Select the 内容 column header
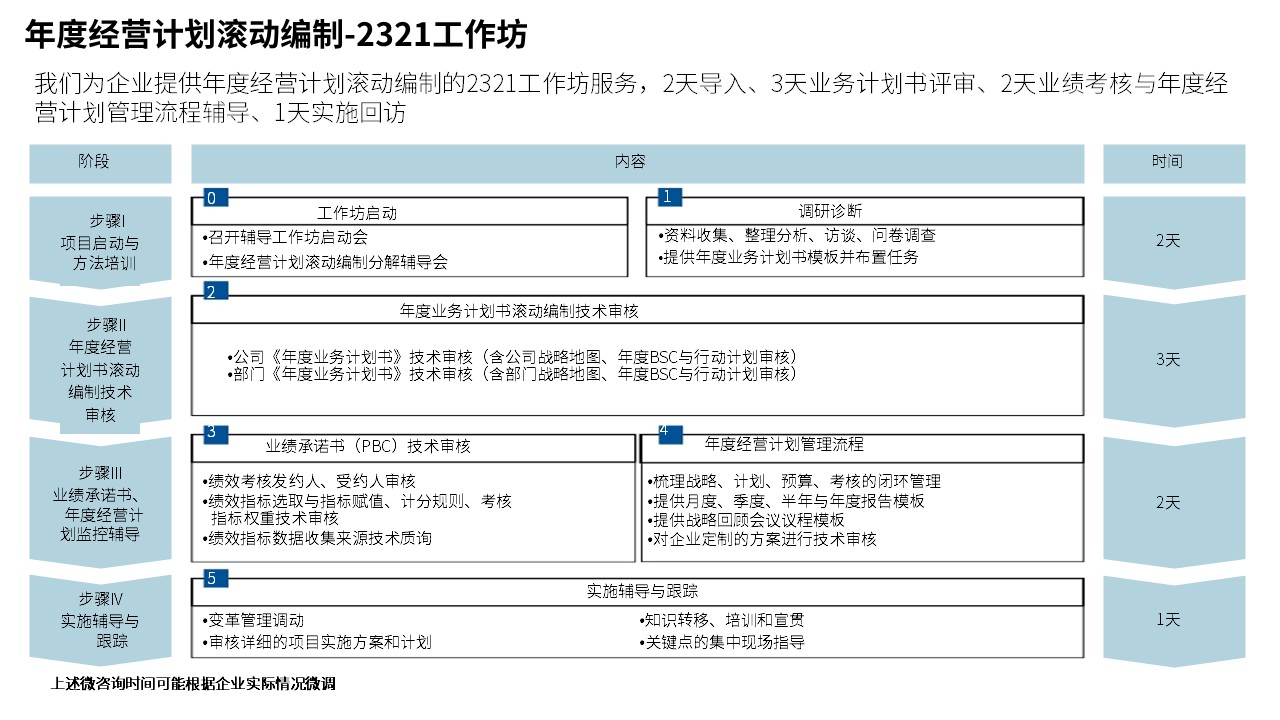1280x720 pixels. tap(637, 163)
